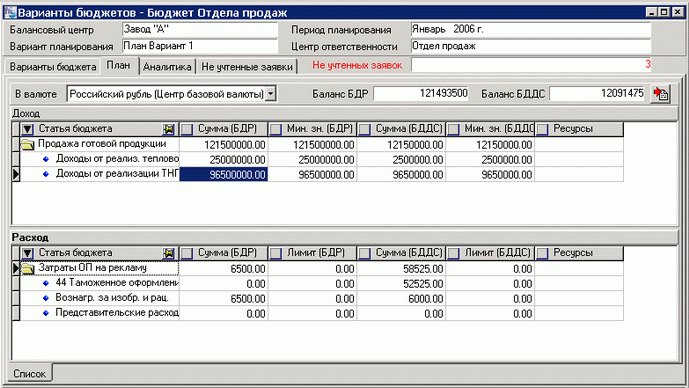This screenshot has width=689, height=388.
Task: Click the Период планирования field
Action: coord(531,29)
